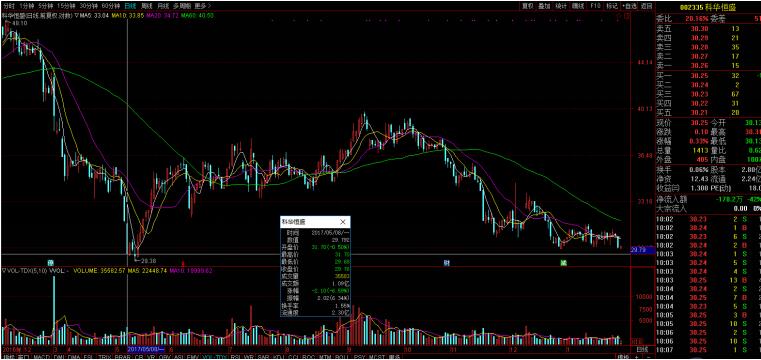Switch to 月线 monthly chart
The height and width of the screenshot is (360, 761).
click(x=162, y=6)
